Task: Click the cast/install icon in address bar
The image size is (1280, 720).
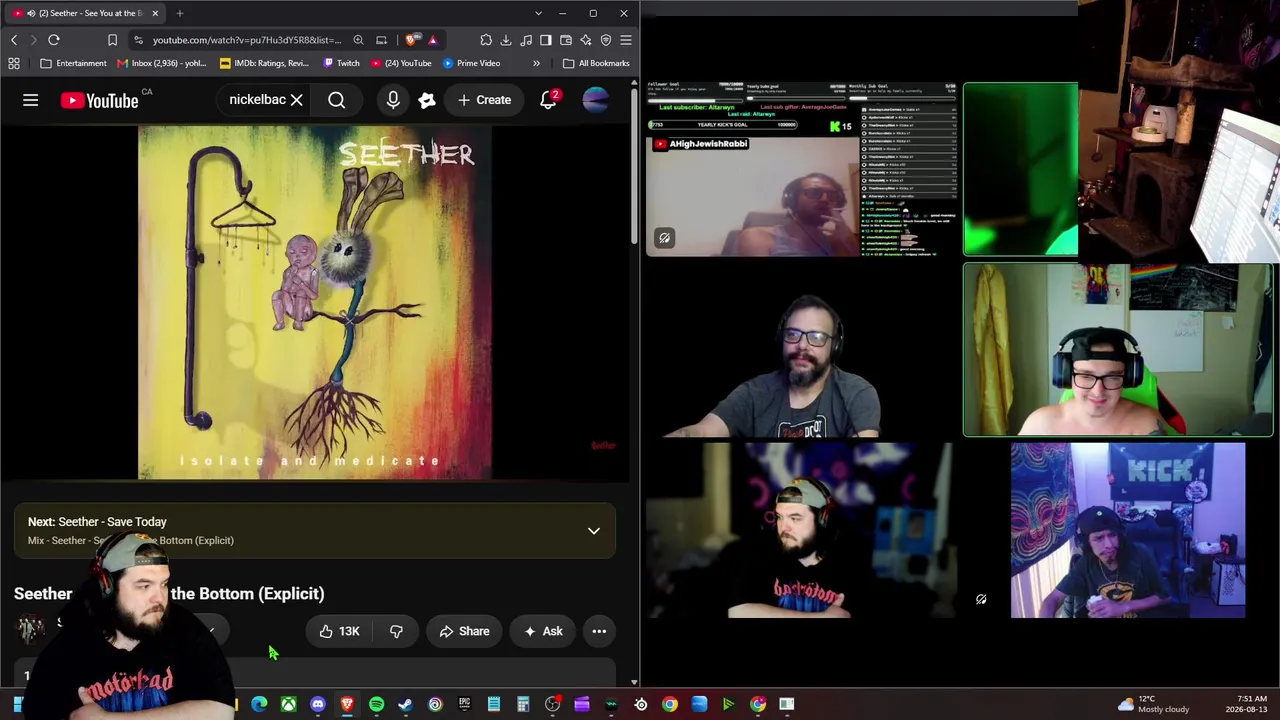Action: (381, 40)
